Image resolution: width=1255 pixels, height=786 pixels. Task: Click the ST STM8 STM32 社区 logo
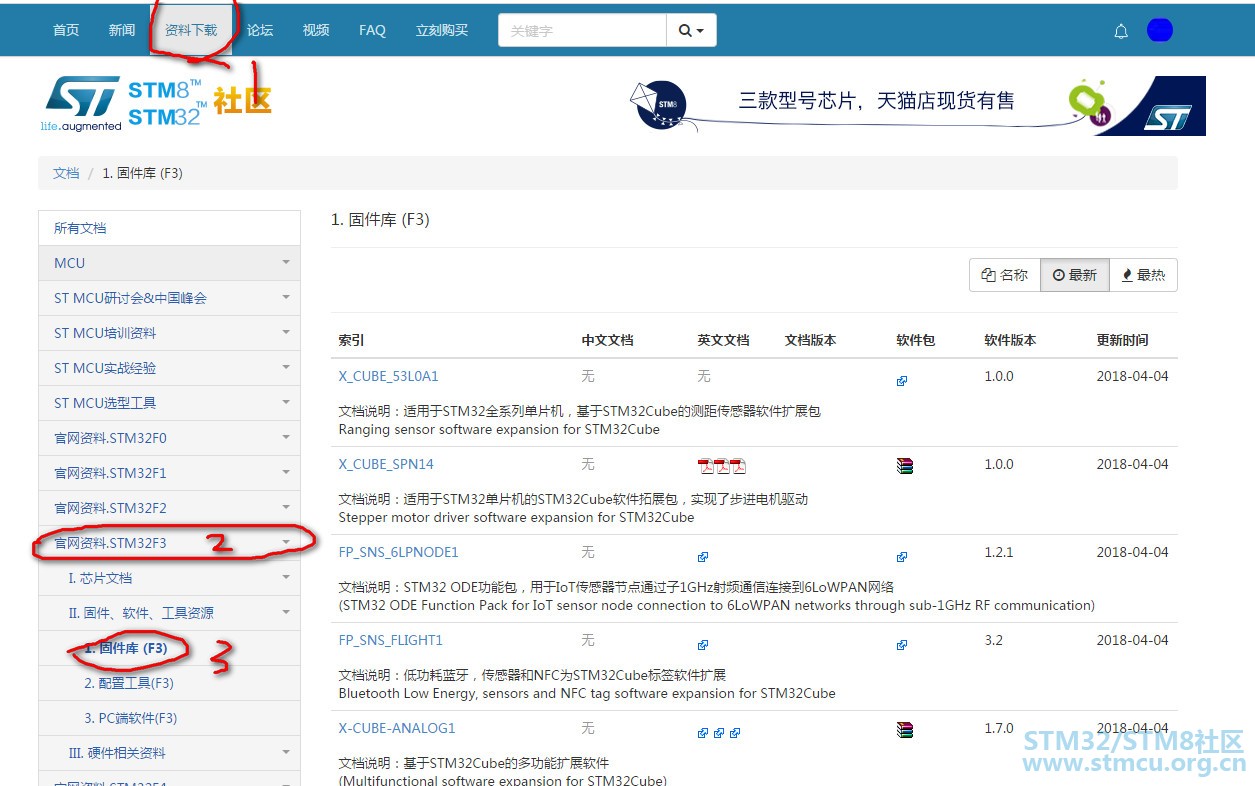157,102
